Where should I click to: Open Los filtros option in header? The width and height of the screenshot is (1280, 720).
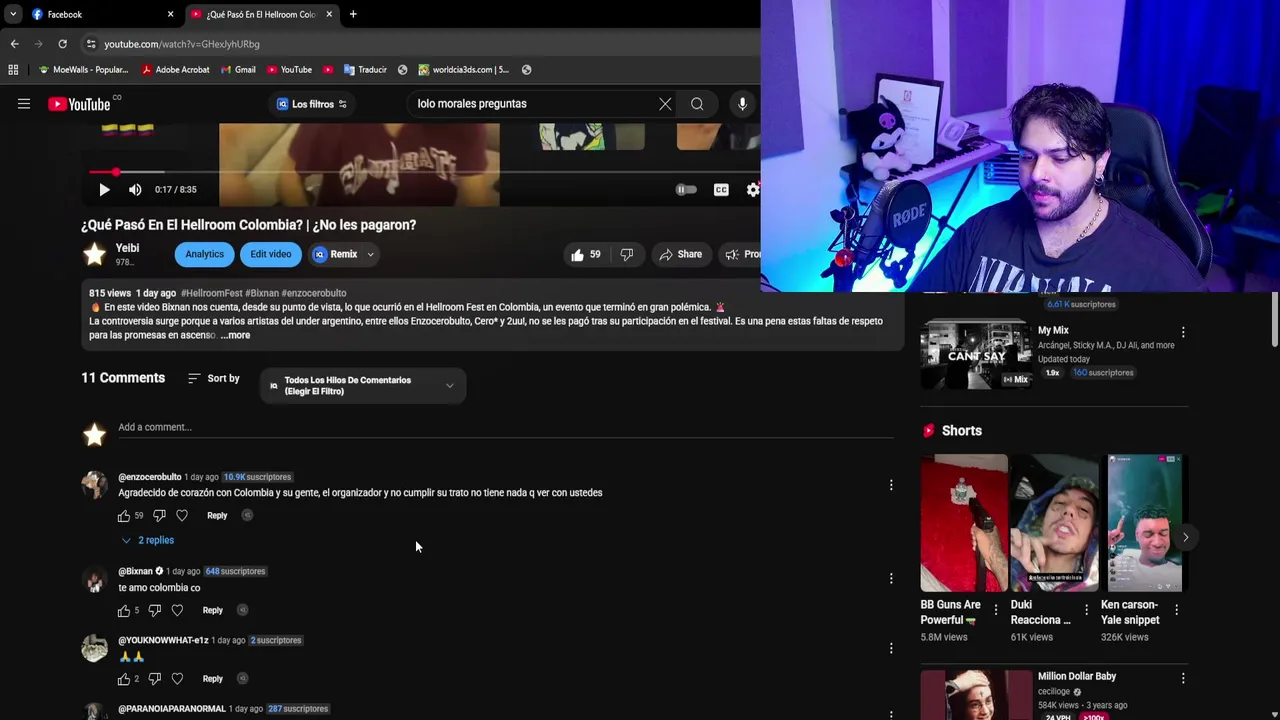tap(312, 104)
